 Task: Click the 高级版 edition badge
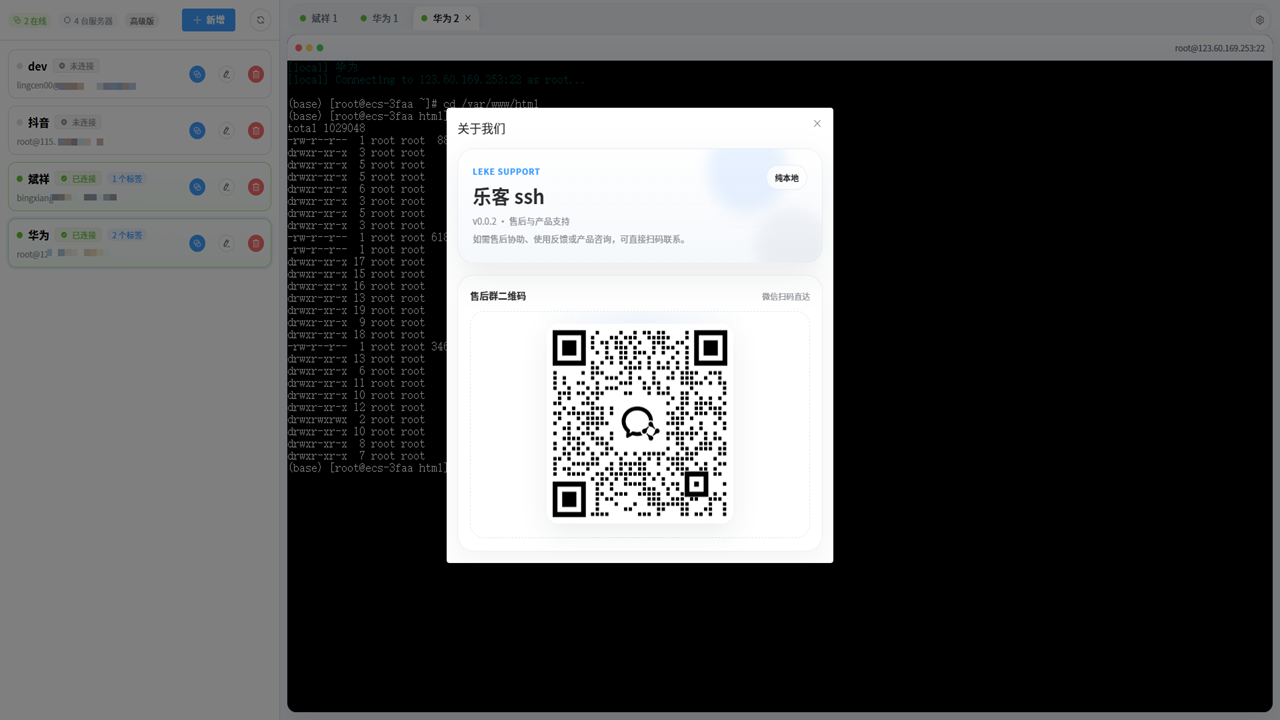pyautogui.click(x=142, y=20)
